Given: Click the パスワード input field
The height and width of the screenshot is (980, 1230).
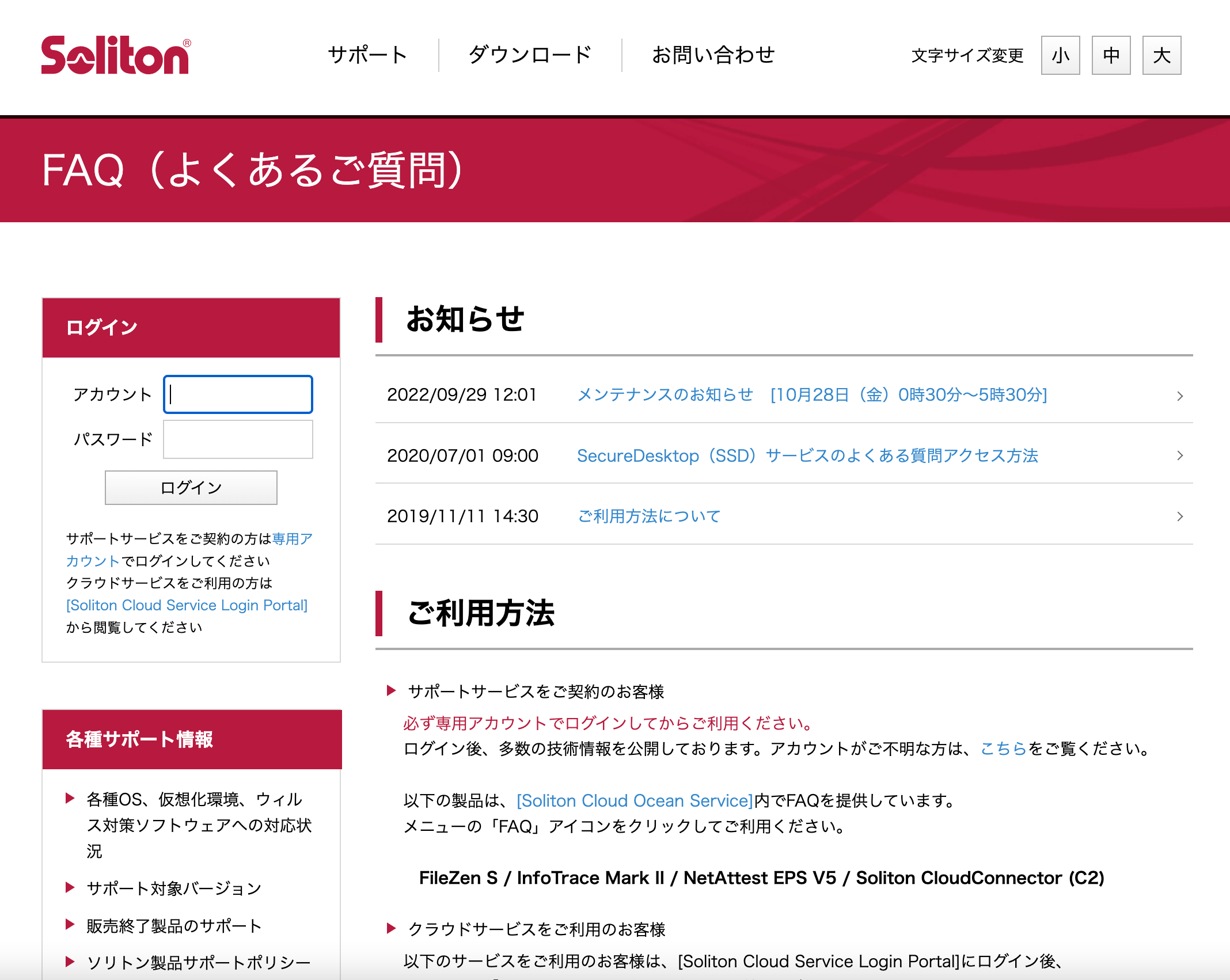Looking at the screenshot, I should 238,439.
